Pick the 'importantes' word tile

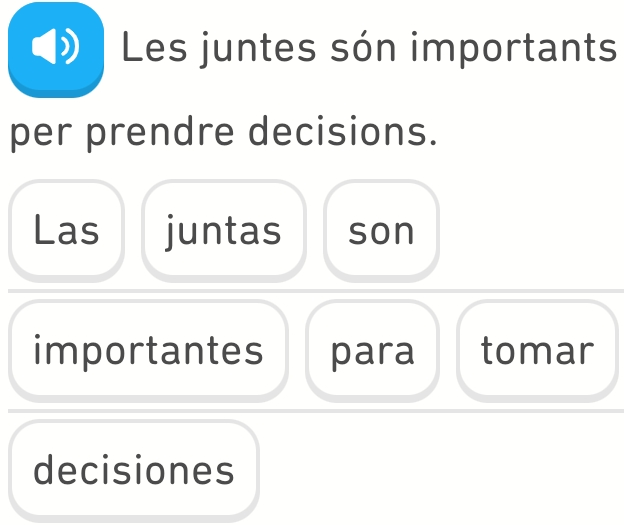pyautogui.click(x=148, y=351)
